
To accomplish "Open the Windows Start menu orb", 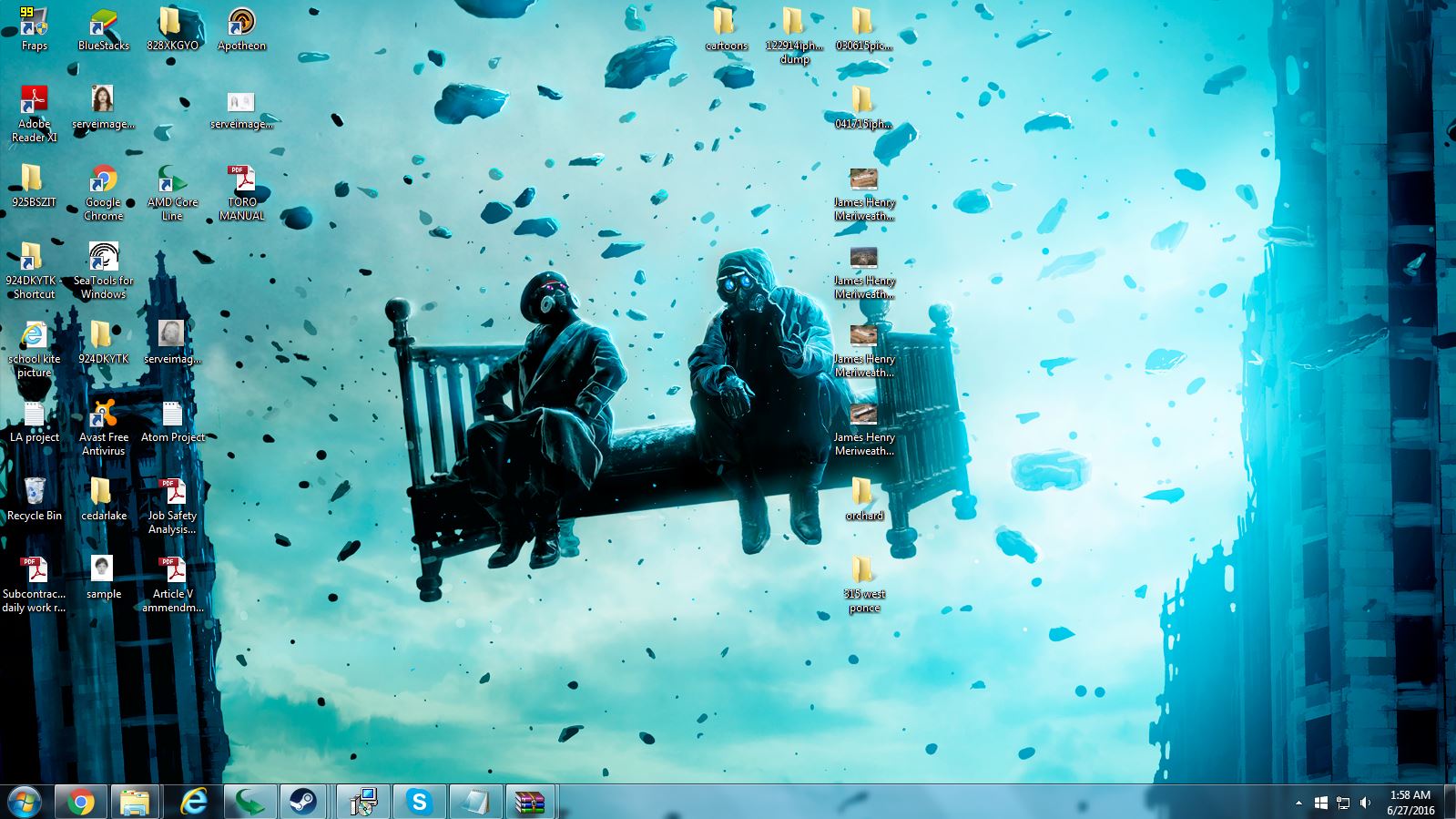I will 25,802.
